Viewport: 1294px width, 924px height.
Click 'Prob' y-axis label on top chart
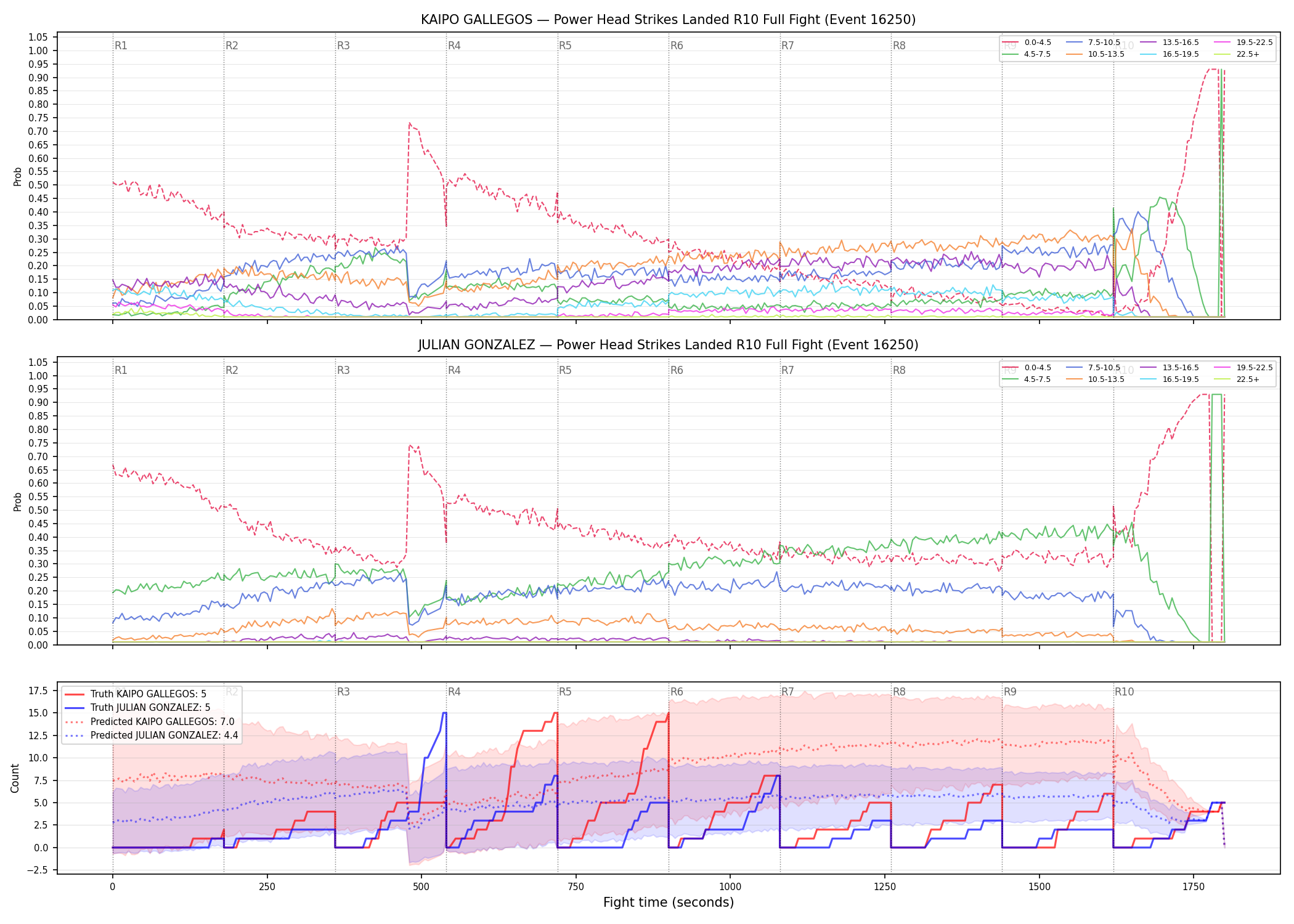click(x=18, y=176)
